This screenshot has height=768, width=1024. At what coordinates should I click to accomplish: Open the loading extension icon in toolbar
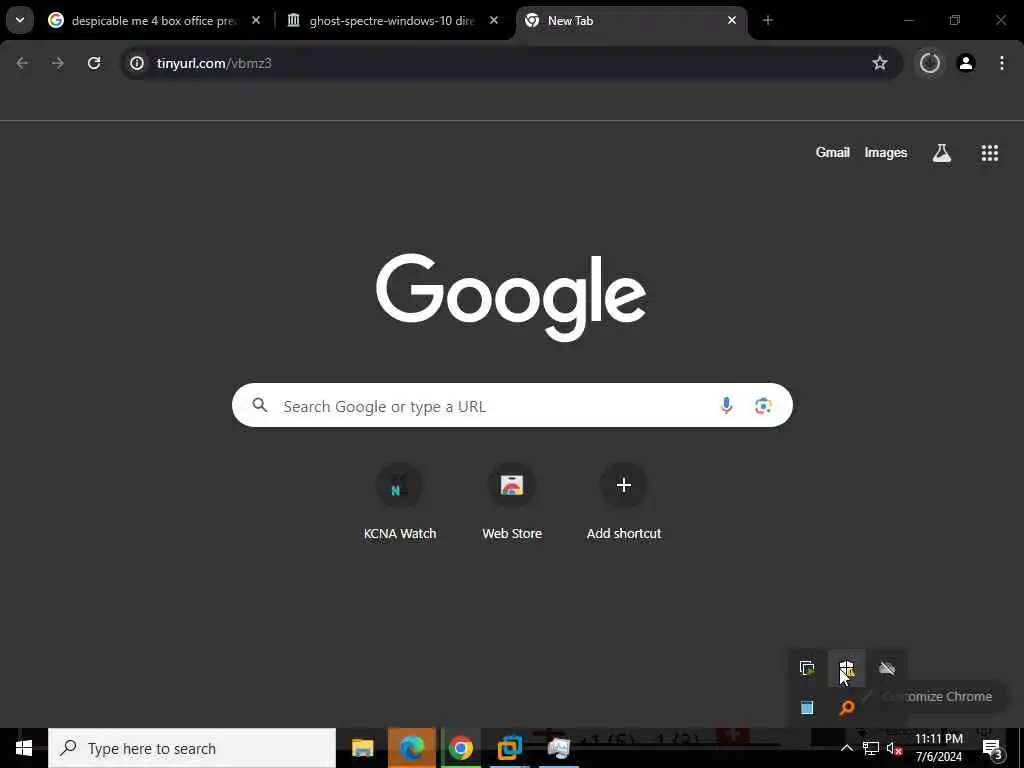pyautogui.click(x=930, y=63)
